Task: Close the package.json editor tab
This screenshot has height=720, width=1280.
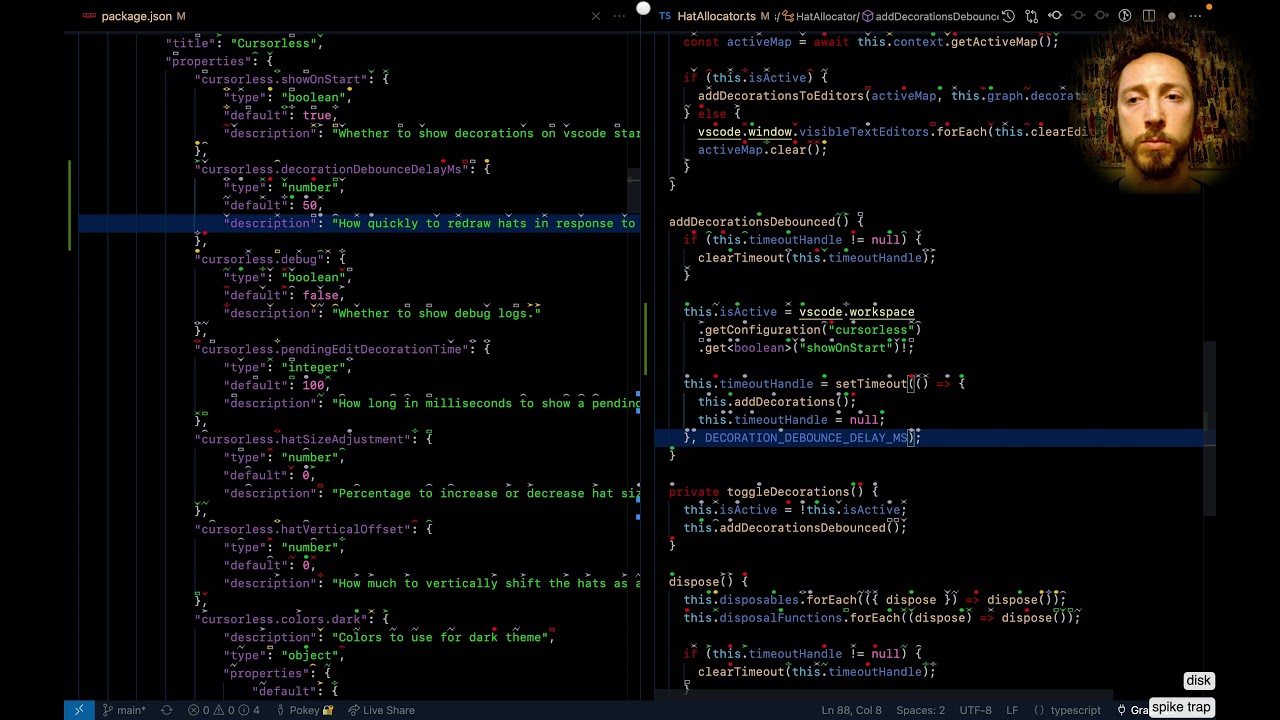Action: click(x=596, y=16)
